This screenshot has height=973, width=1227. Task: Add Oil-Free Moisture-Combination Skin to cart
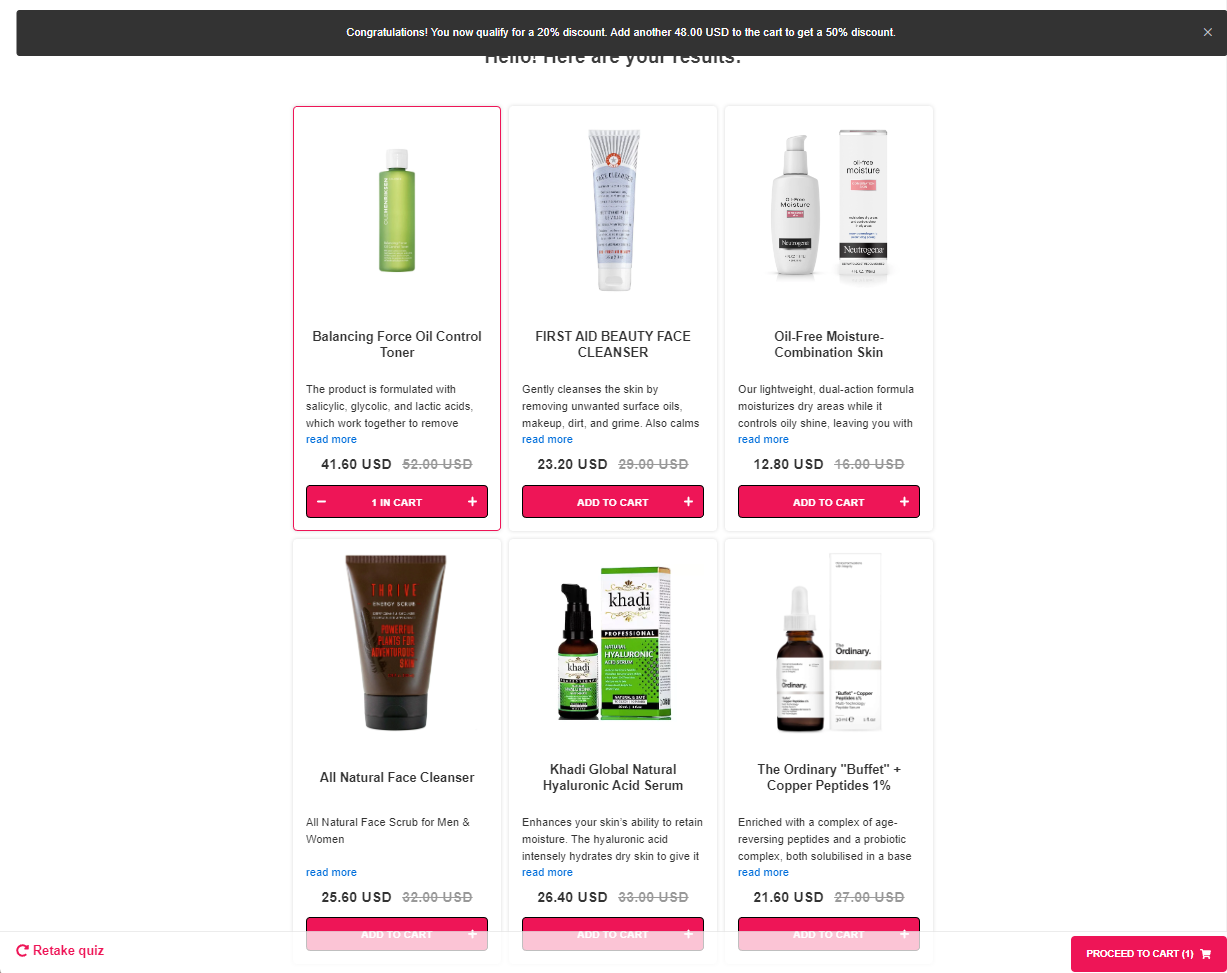(x=829, y=502)
